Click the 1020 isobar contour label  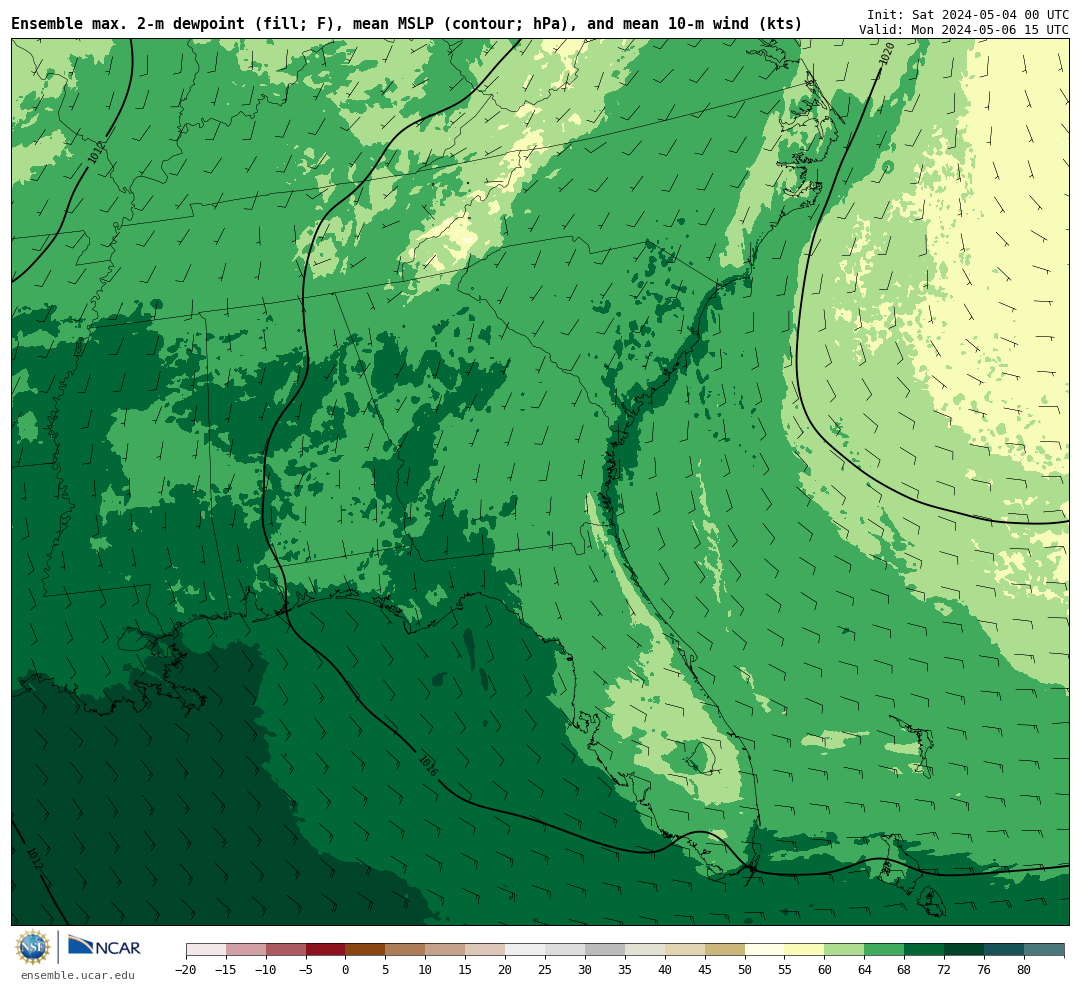pos(887,54)
